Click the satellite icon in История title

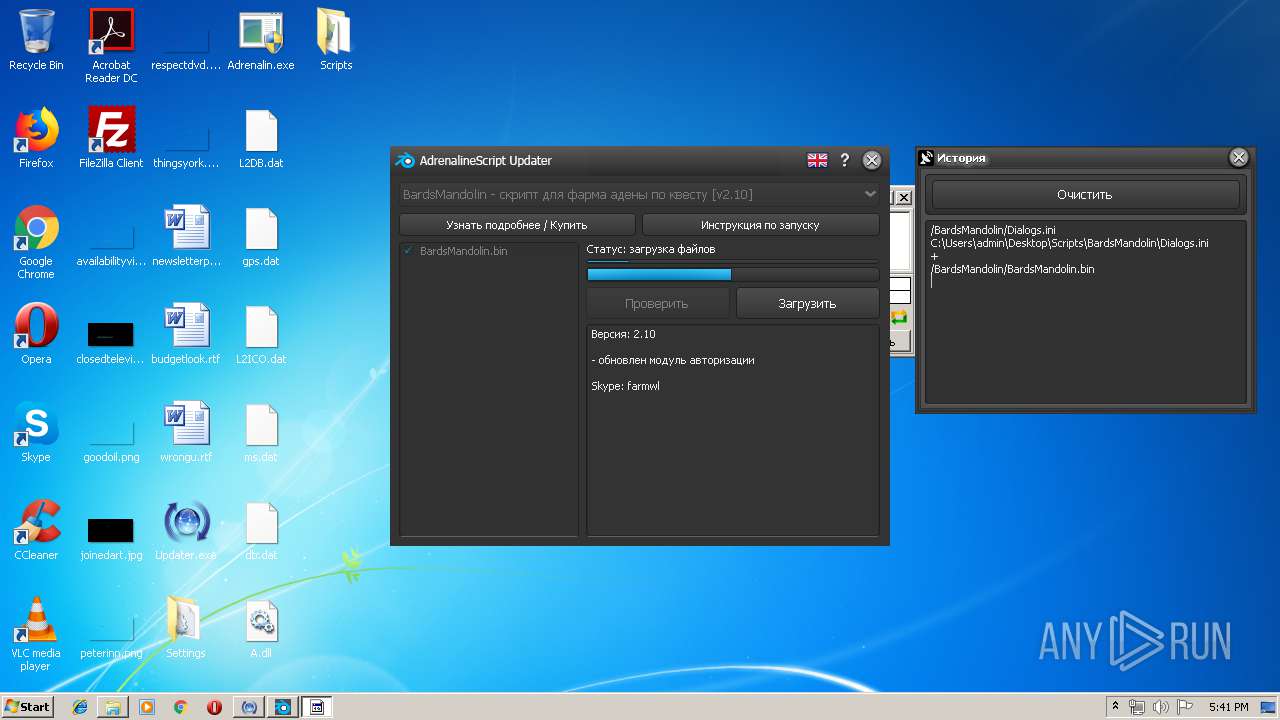(x=926, y=158)
